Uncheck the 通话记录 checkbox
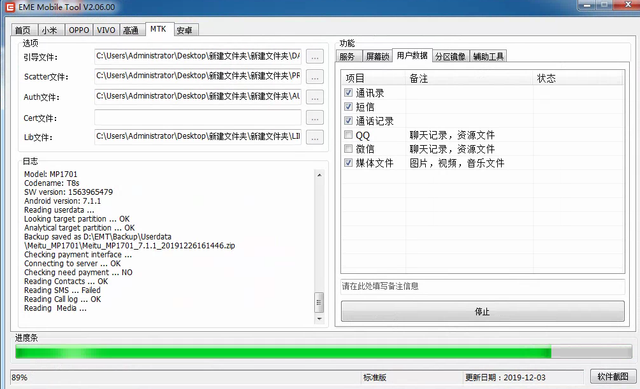 pos(348,120)
